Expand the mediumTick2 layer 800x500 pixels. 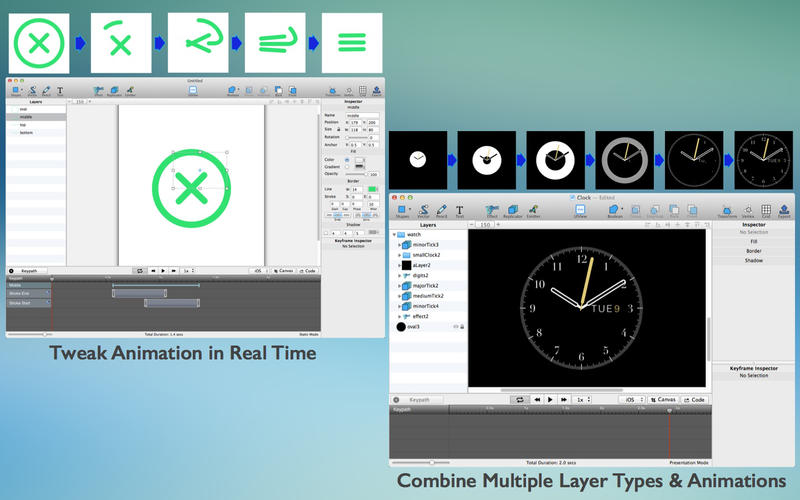[399, 296]
